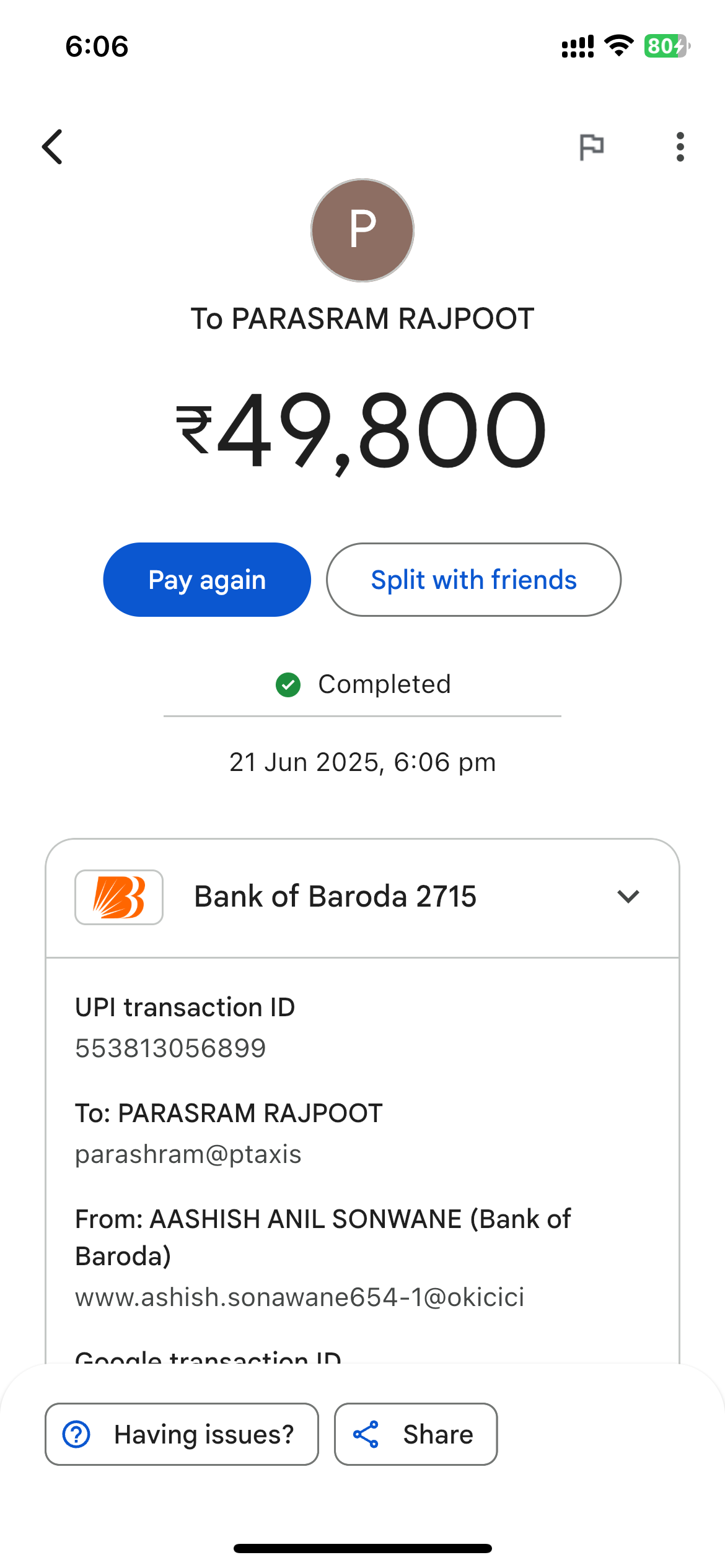Tap the parashram@ptaxis UPI address

188,1154
